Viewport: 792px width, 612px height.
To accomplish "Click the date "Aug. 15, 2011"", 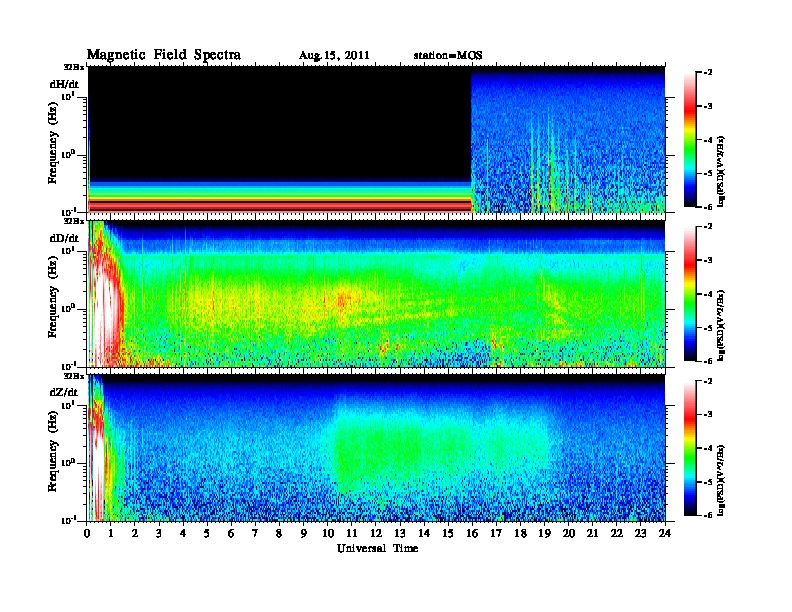I will click(334, 56).
